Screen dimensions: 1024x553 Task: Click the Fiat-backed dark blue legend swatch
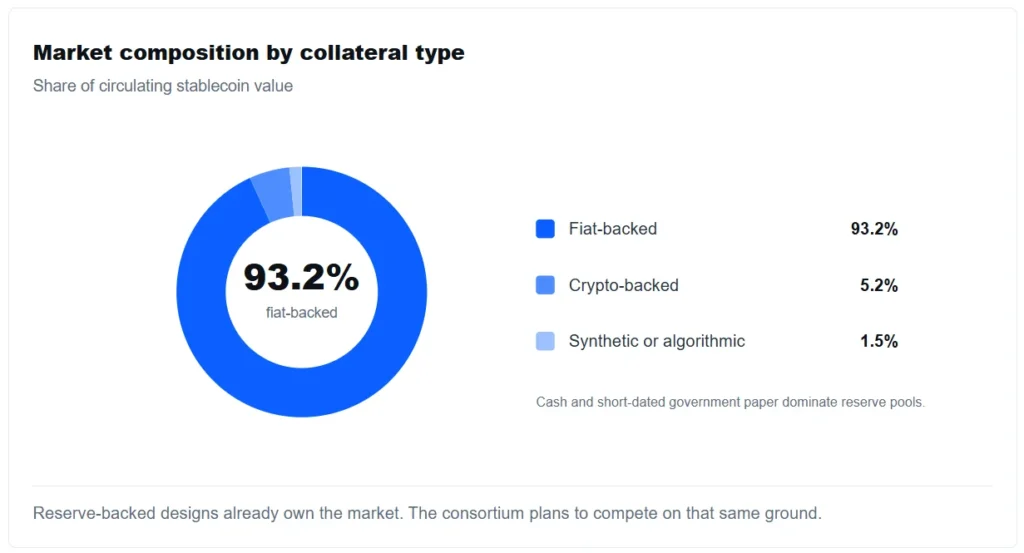[545, 229]
